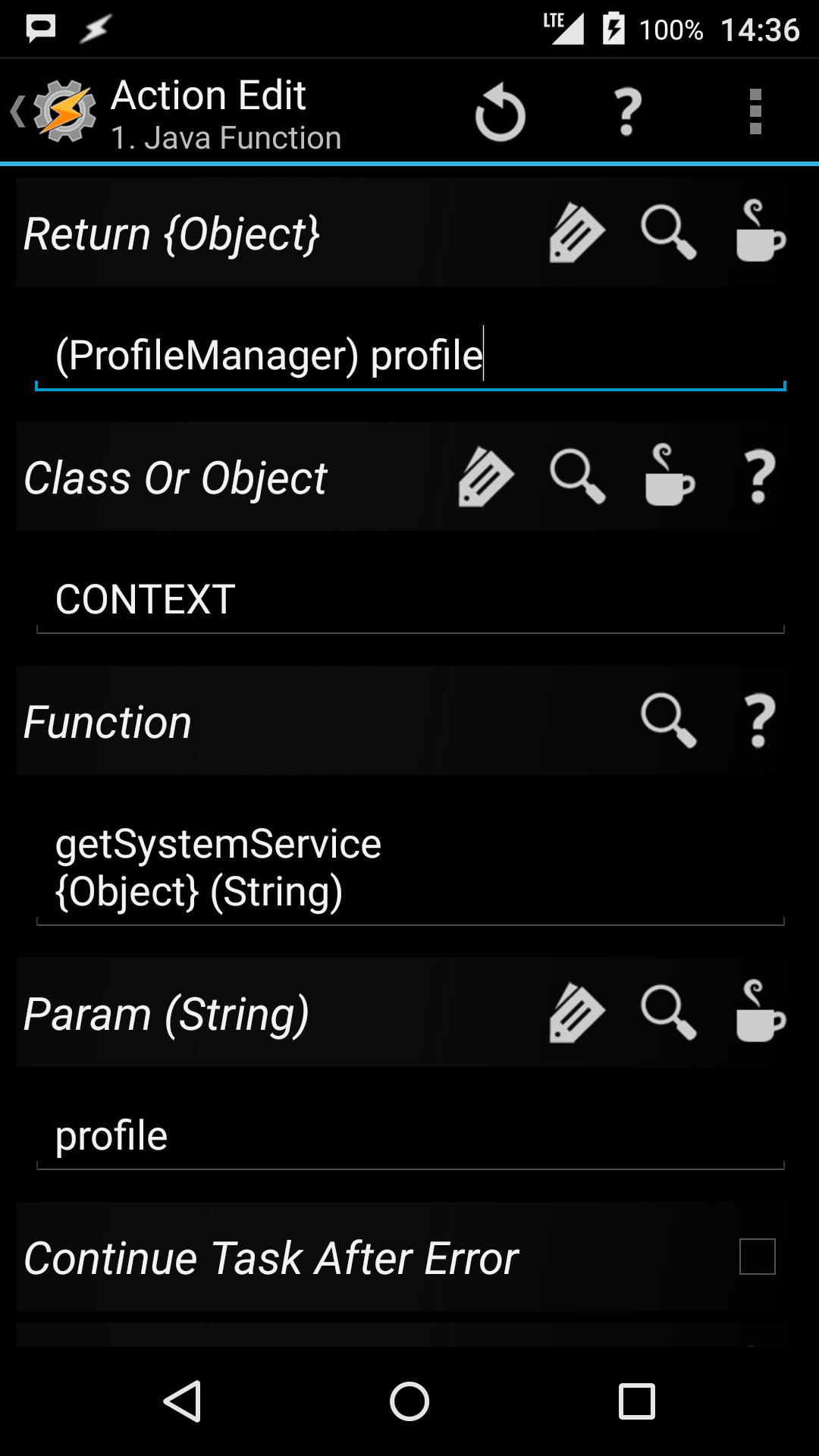Tap the tag icon beside Class Or Object
The height and width of the screenshot is (1456, 819).
[486, 477]
